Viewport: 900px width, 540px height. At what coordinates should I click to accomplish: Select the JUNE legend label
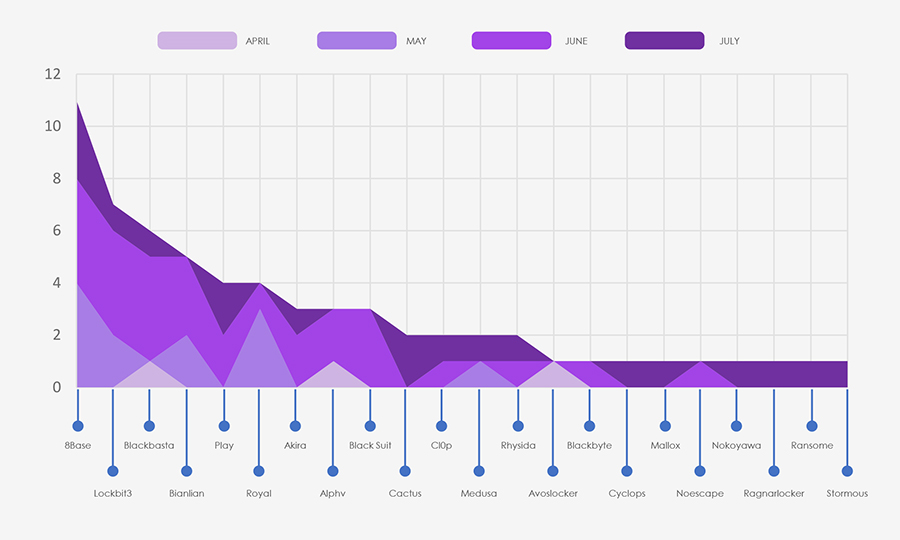pos(576,41)
